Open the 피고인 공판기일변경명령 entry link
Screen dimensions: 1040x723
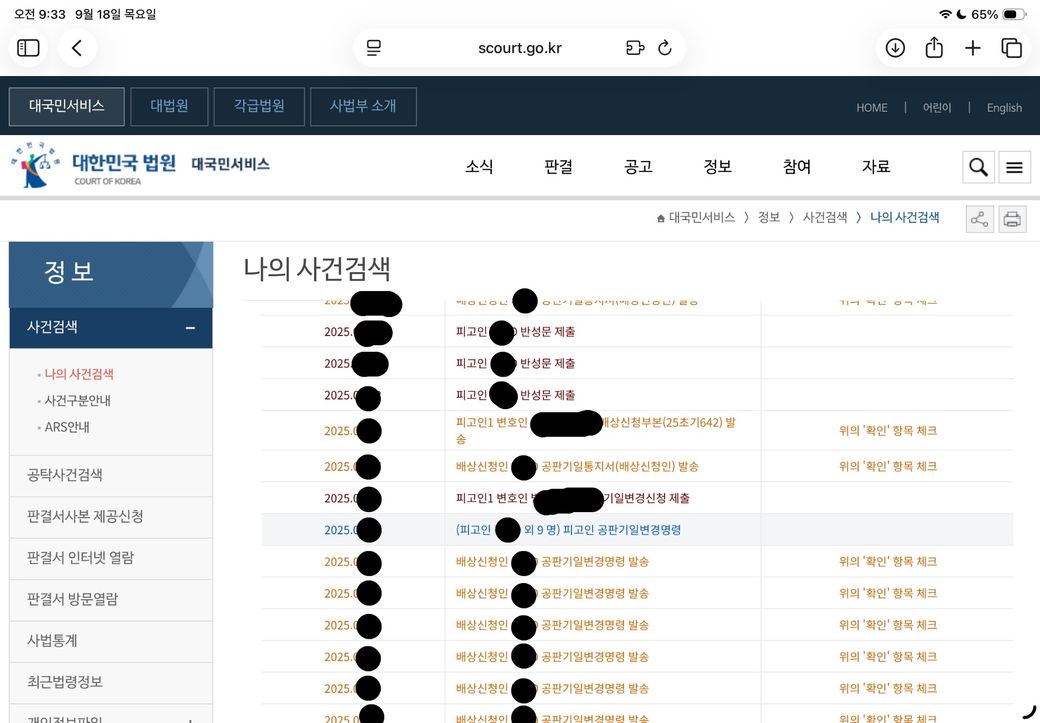(x=621, y=530)
